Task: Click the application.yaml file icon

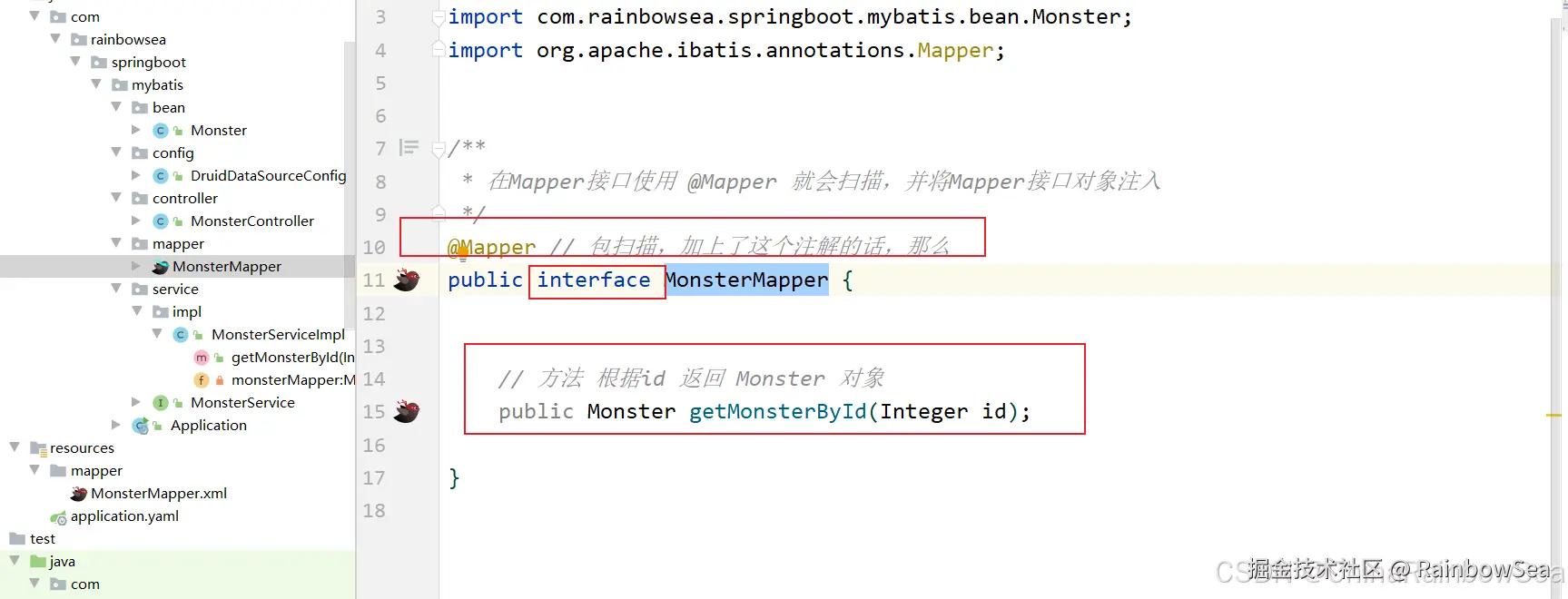Action: coord(58,517)
